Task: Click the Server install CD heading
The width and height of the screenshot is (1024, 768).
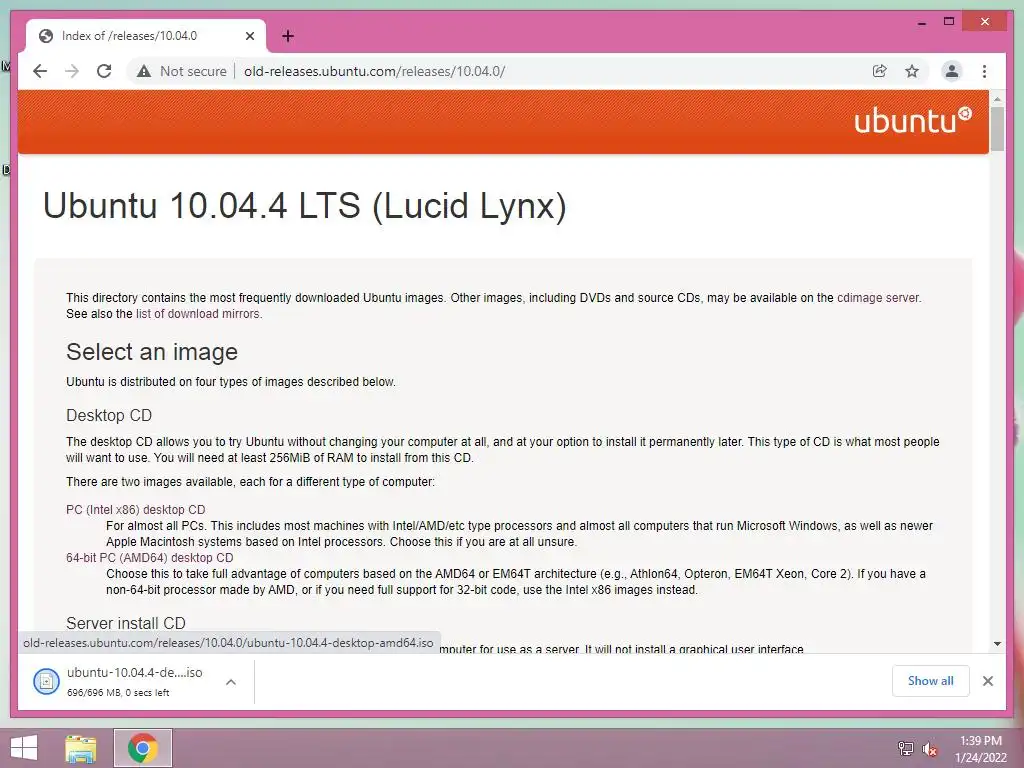Action: pyautogui.click(x=126, y=623)
